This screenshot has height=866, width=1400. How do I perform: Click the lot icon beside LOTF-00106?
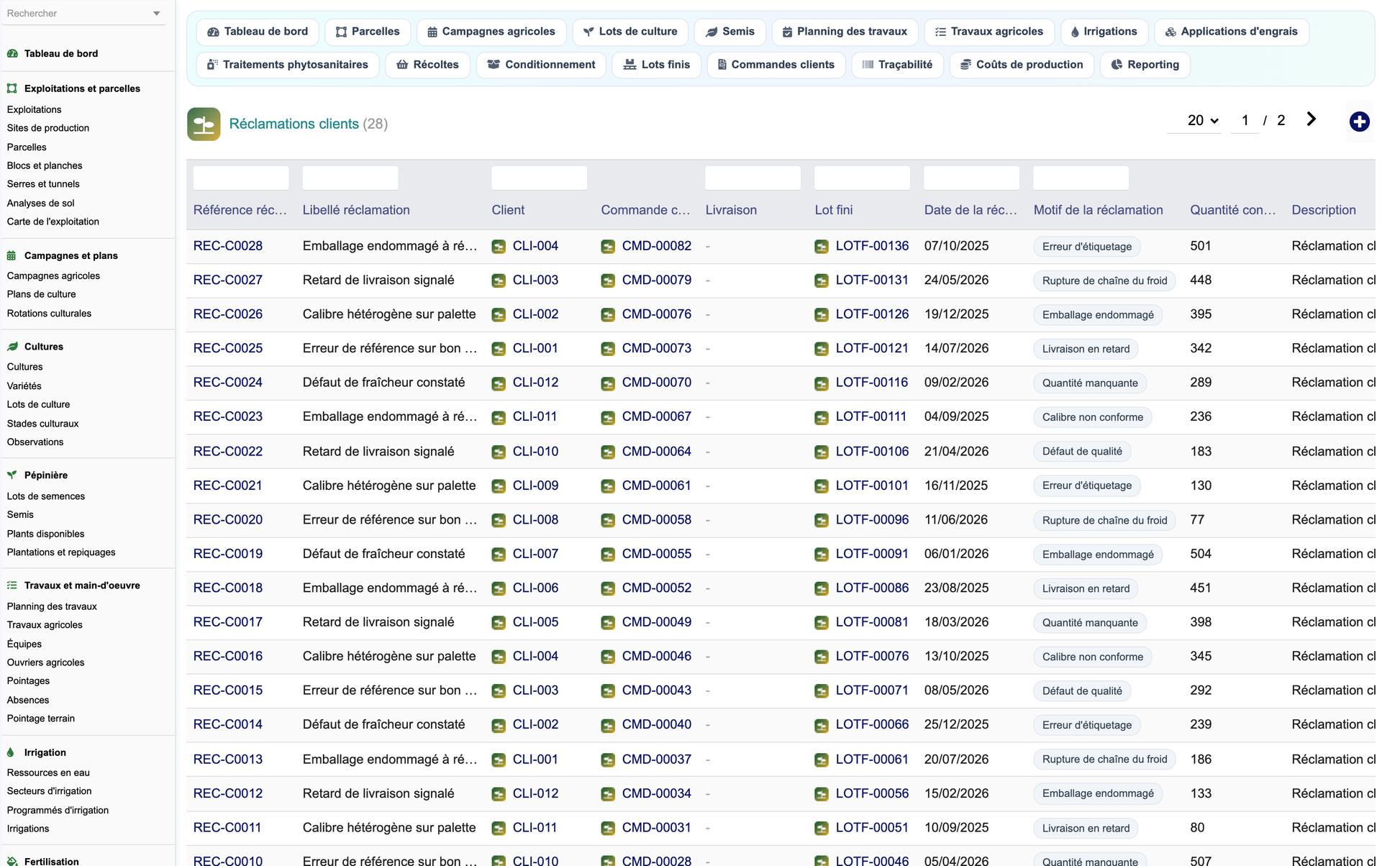pos(822,452)
